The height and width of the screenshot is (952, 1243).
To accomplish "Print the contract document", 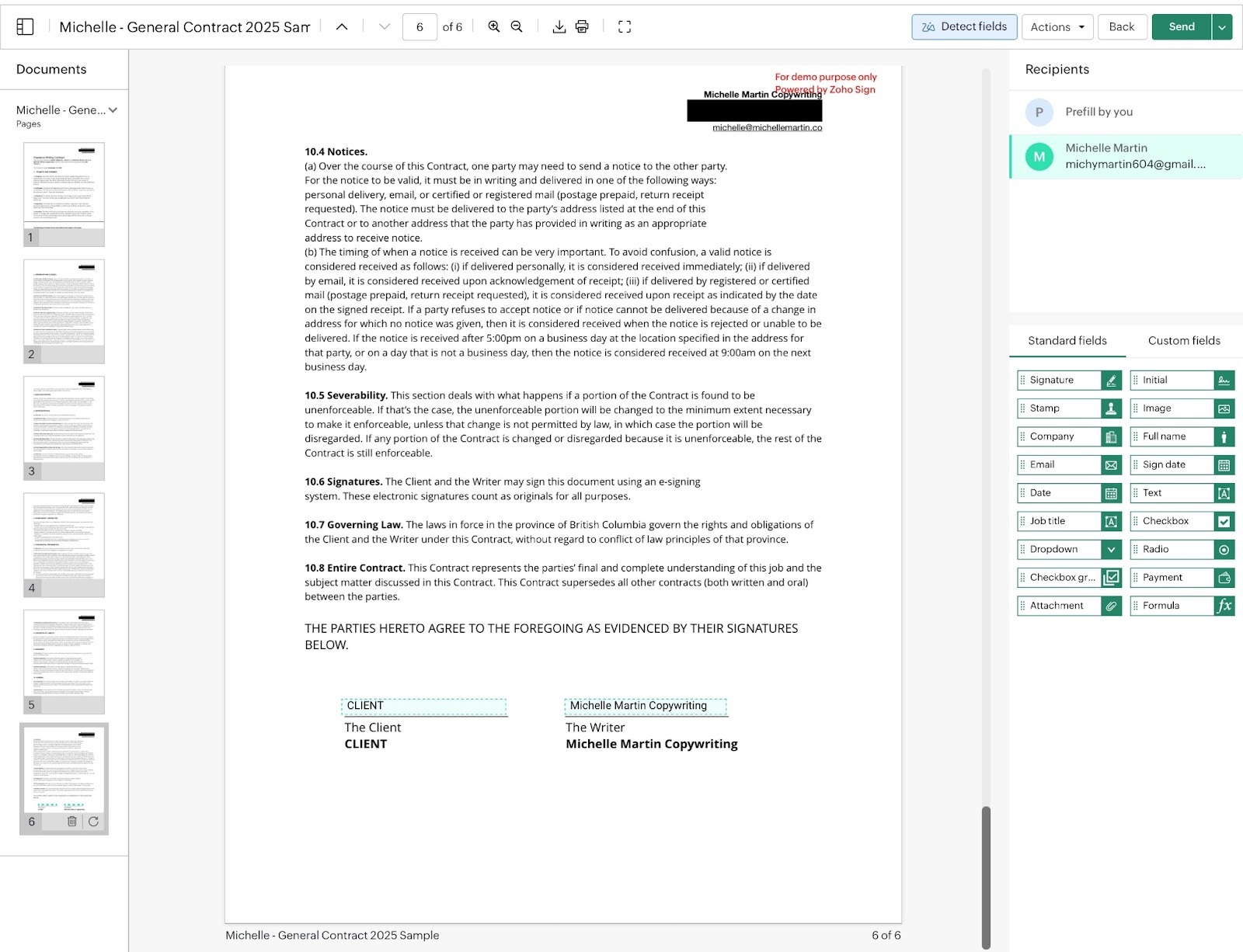I will click(581, 26).
